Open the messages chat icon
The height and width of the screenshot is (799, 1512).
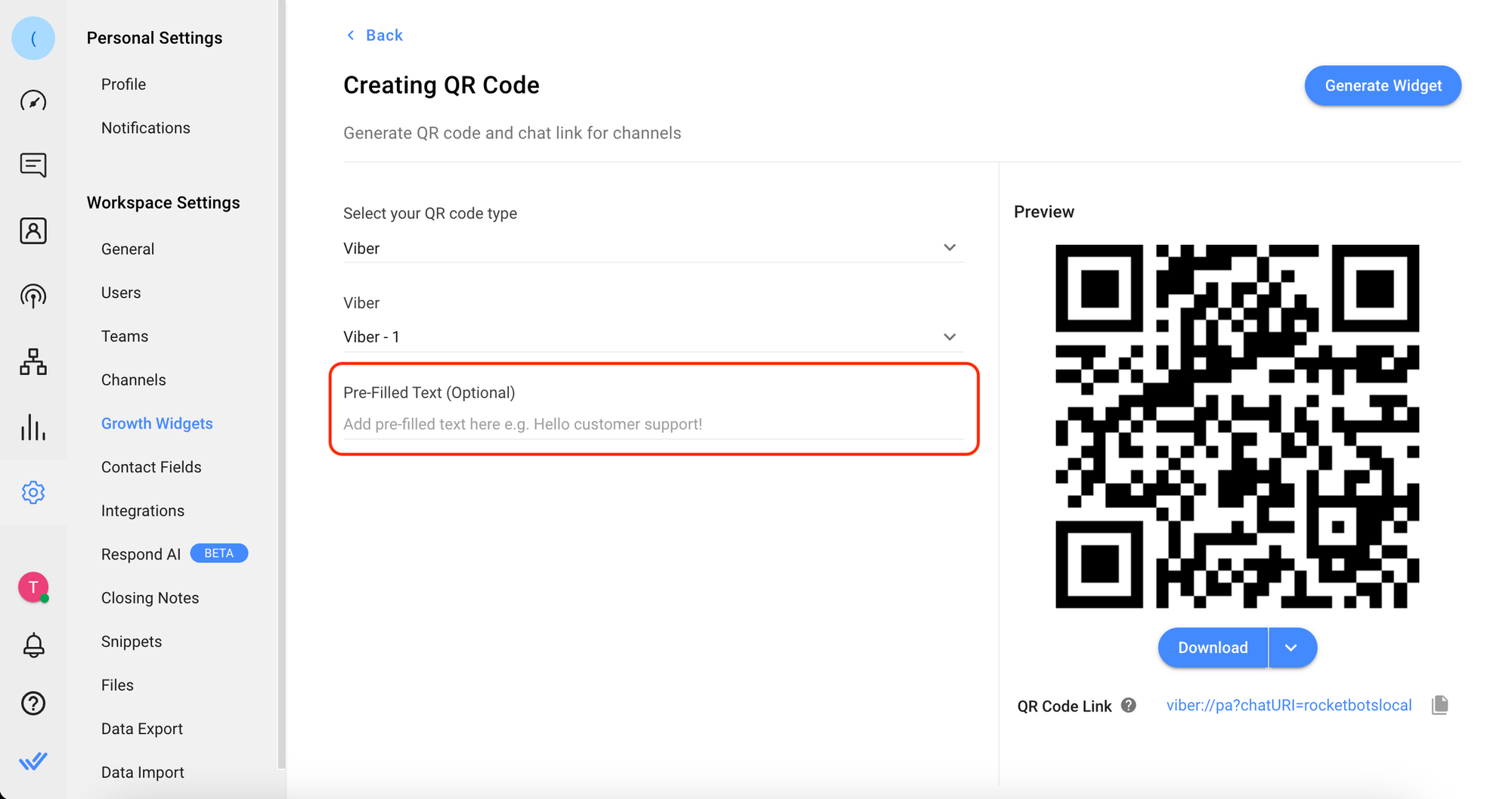click(x=33, y=165)
